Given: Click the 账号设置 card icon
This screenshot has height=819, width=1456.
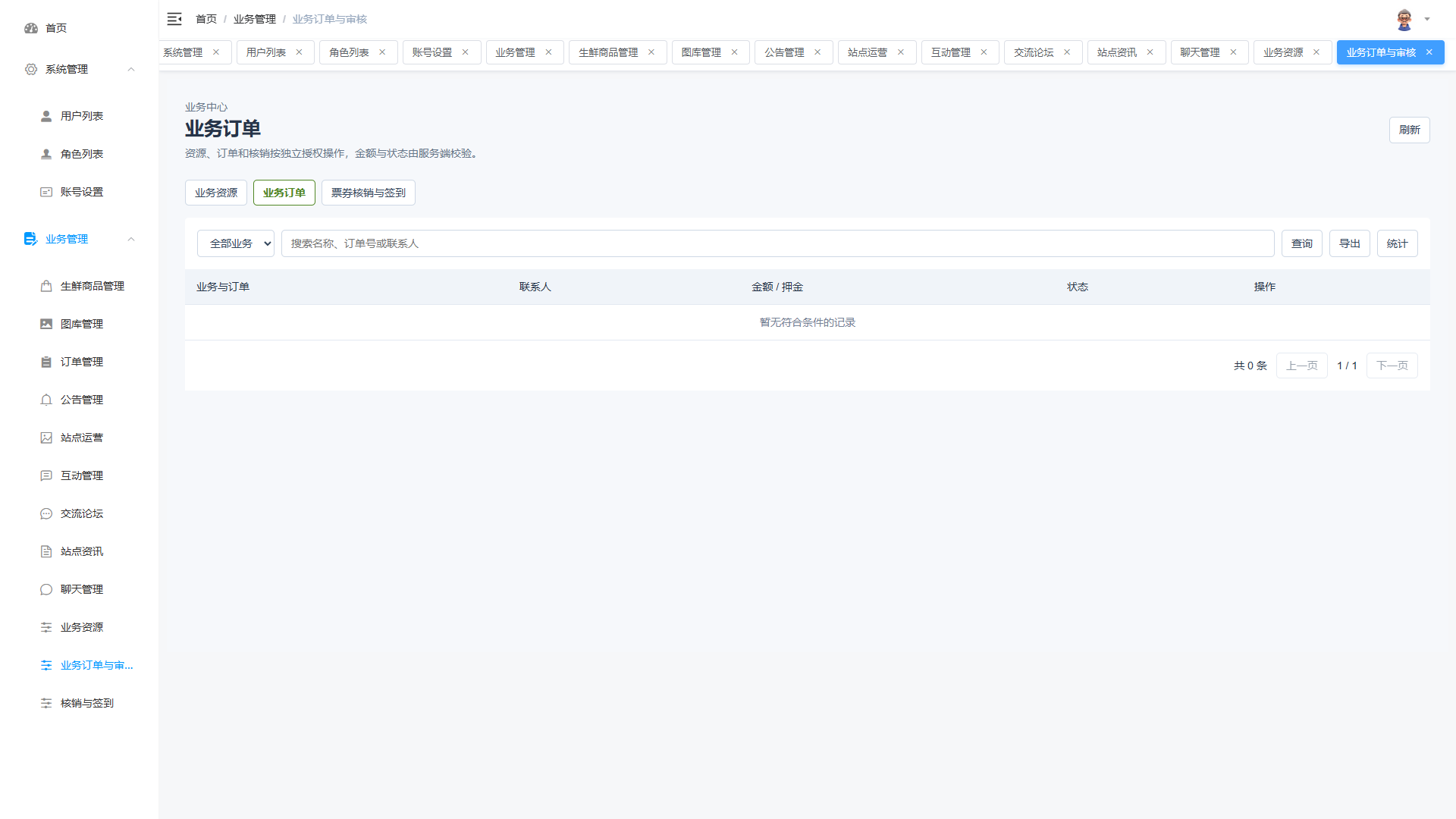Looking at the screenshot, I should (x=46, y=192).
